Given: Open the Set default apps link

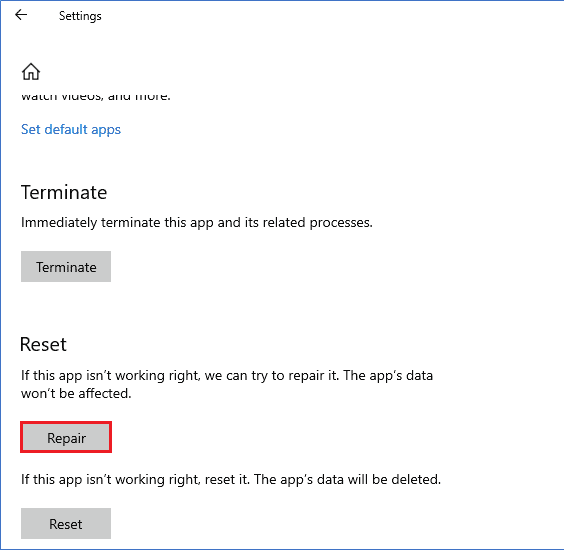Looking at the screenshot, I should [x=71, y=129].
